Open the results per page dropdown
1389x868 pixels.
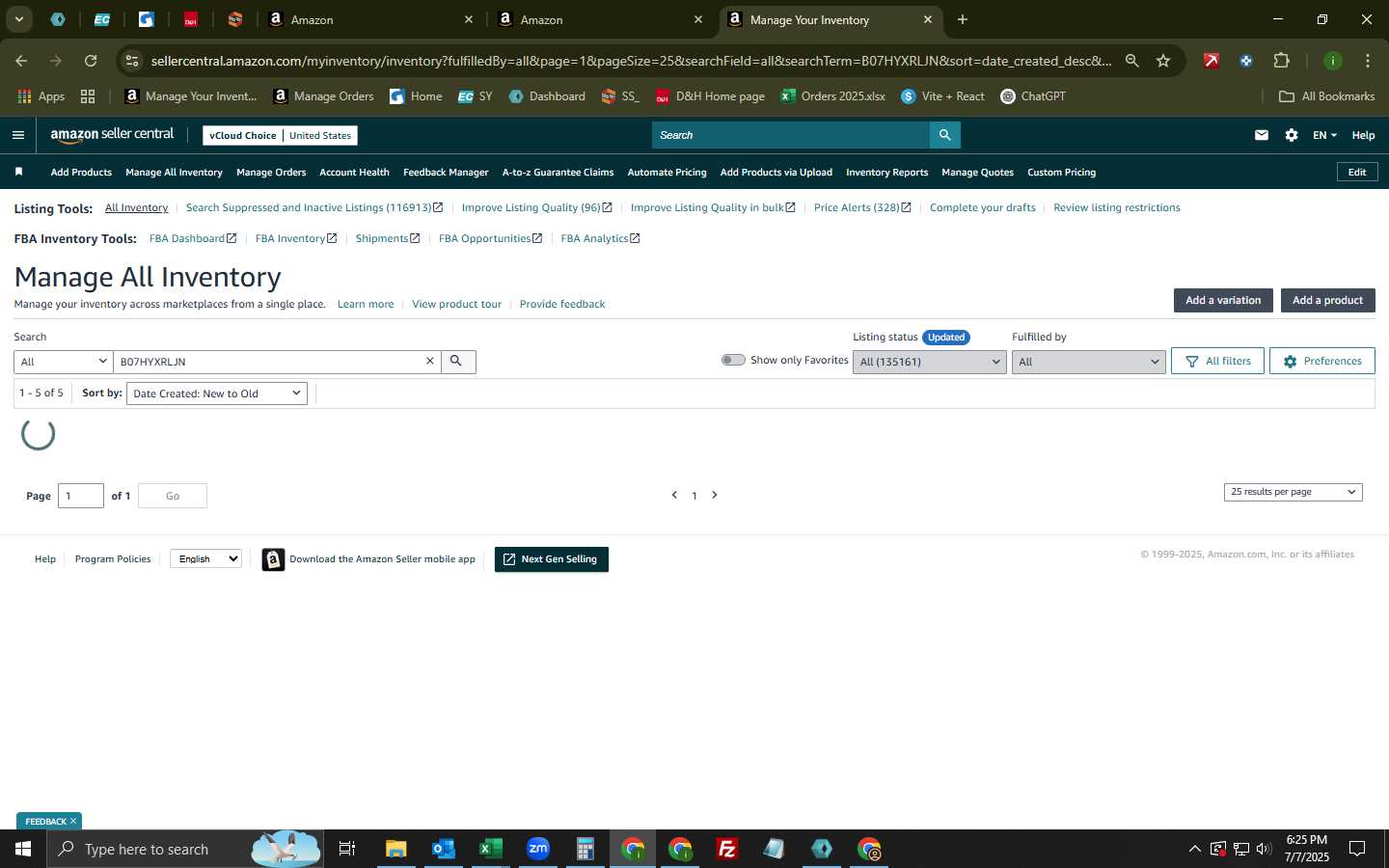[1293, 492]
